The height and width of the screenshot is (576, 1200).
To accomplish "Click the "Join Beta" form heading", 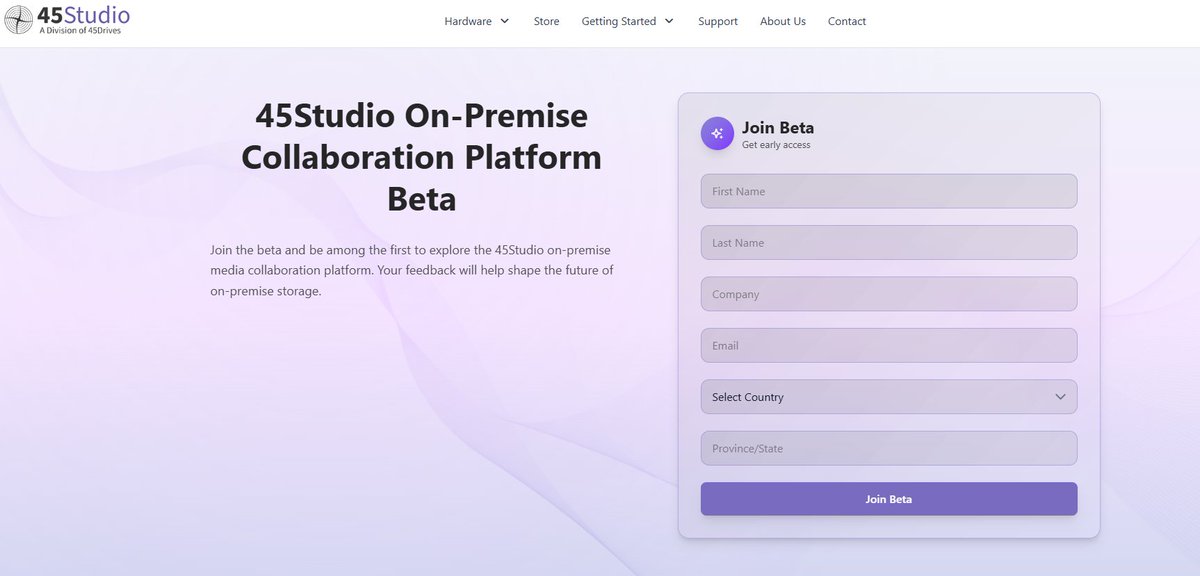I will (778, 128).
